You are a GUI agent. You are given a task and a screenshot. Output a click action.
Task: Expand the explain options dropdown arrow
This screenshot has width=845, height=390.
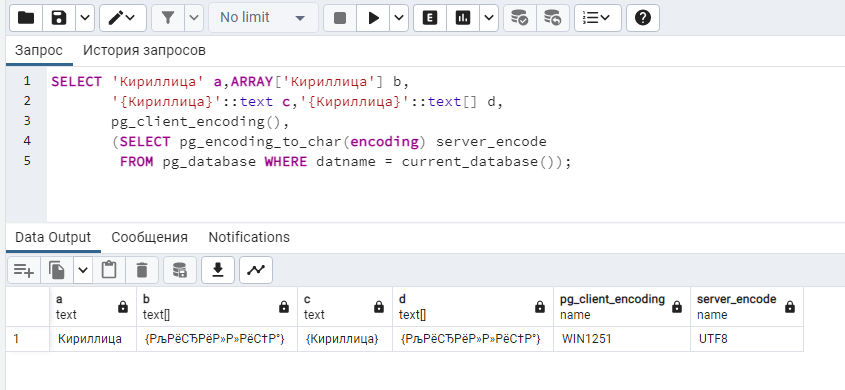tap(489, 18)
